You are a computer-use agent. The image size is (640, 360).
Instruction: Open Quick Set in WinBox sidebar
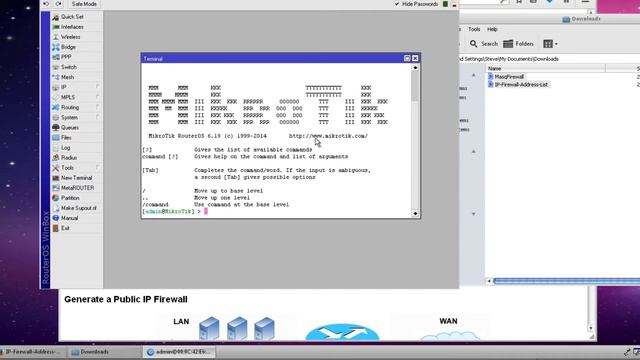[x=72, y=17]
